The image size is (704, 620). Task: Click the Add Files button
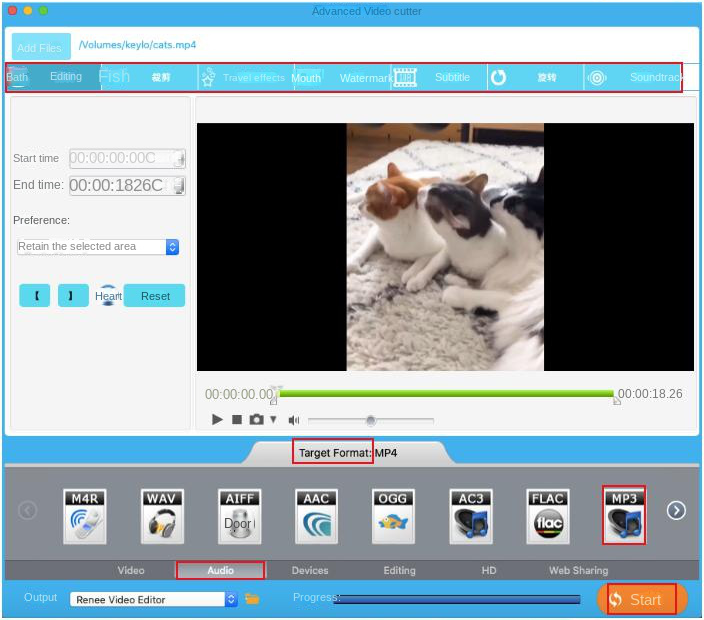pos(41,47)
